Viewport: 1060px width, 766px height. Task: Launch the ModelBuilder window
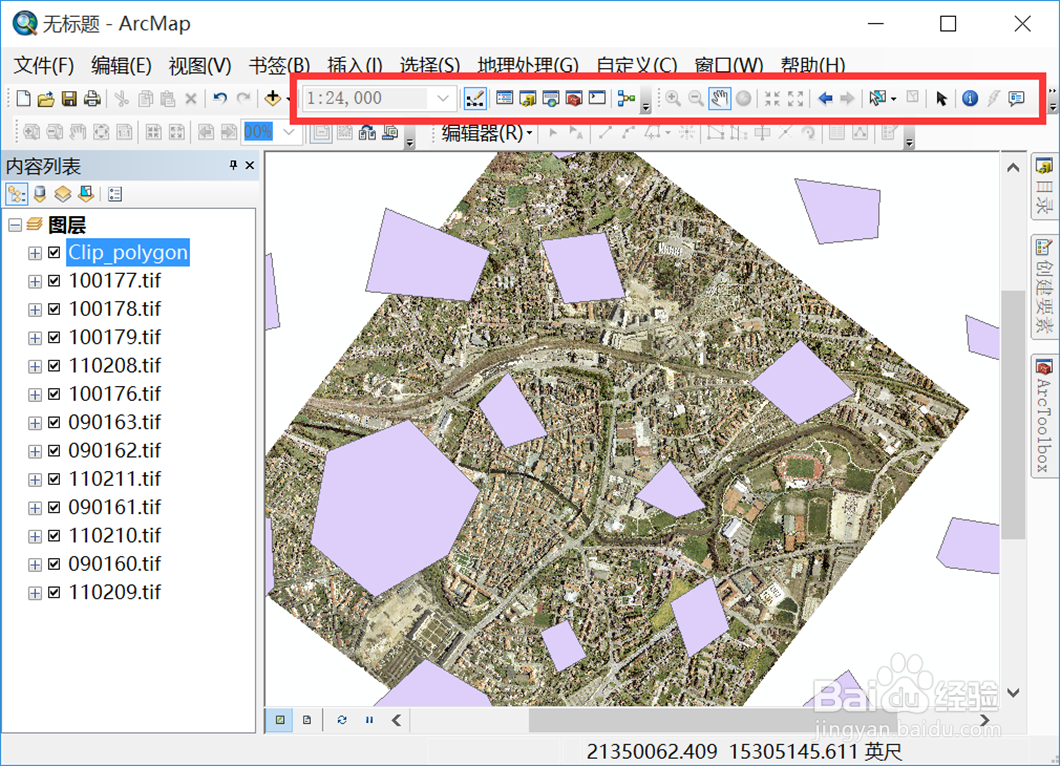pyautogui.click(x=626, y=99)
